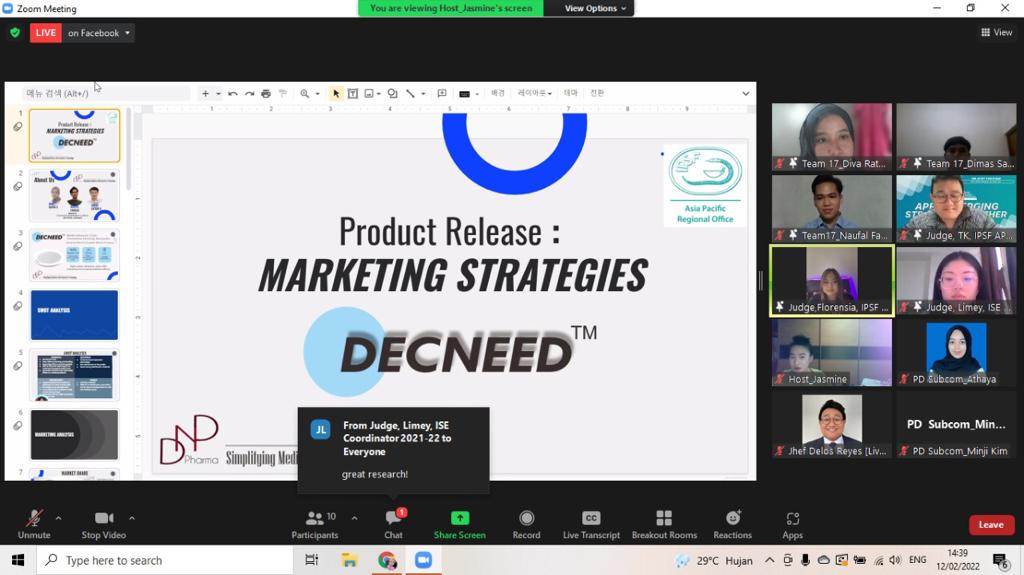
Task: Unmute the microphone in Zoom
Action: coord(34,524)
